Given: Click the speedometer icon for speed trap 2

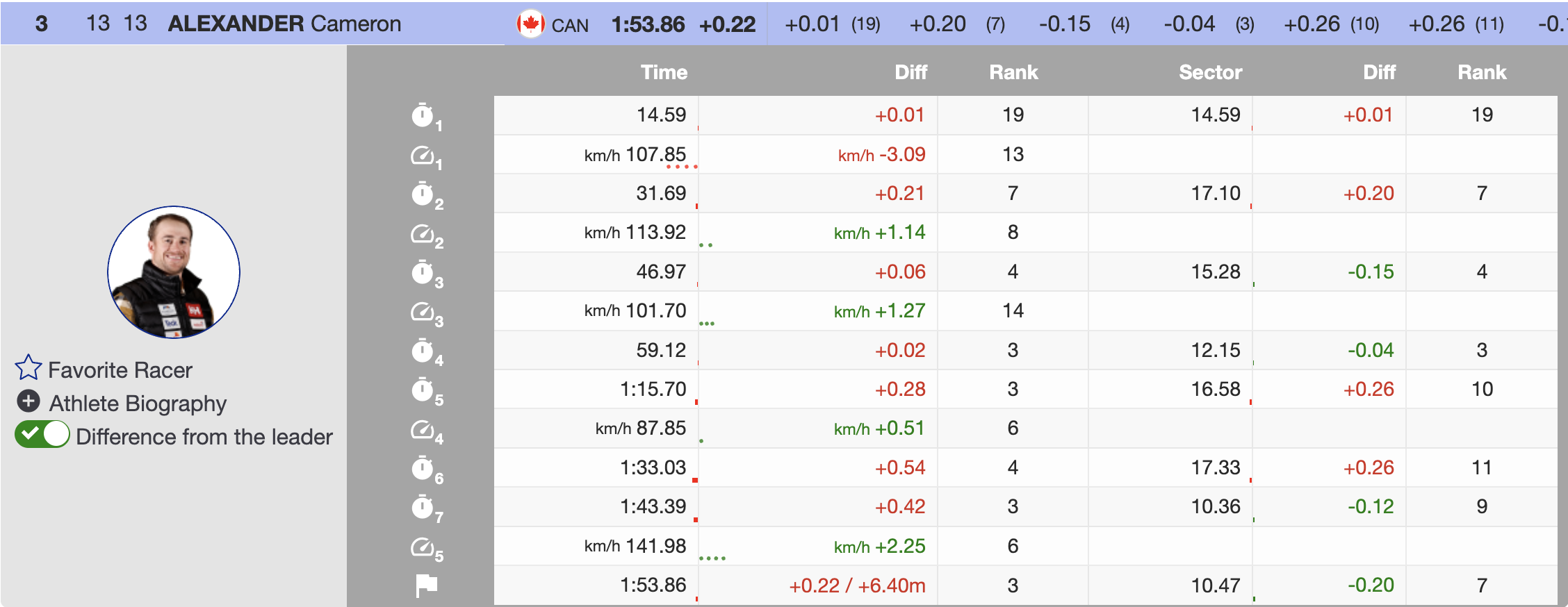Looking at the screenshot, I should [x=423, y=233].
